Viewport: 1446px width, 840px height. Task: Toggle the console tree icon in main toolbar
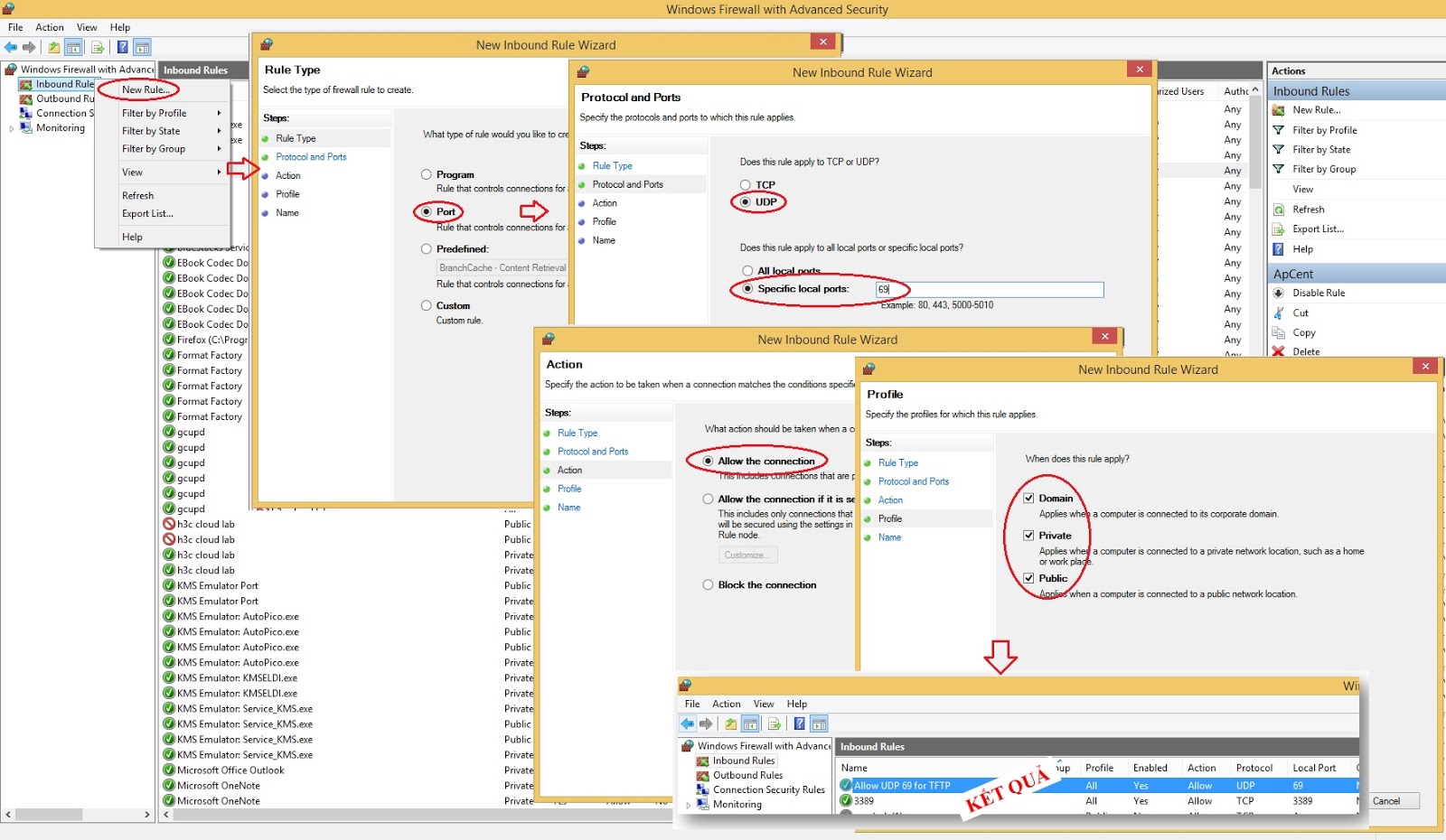click(x=74, y=47)
